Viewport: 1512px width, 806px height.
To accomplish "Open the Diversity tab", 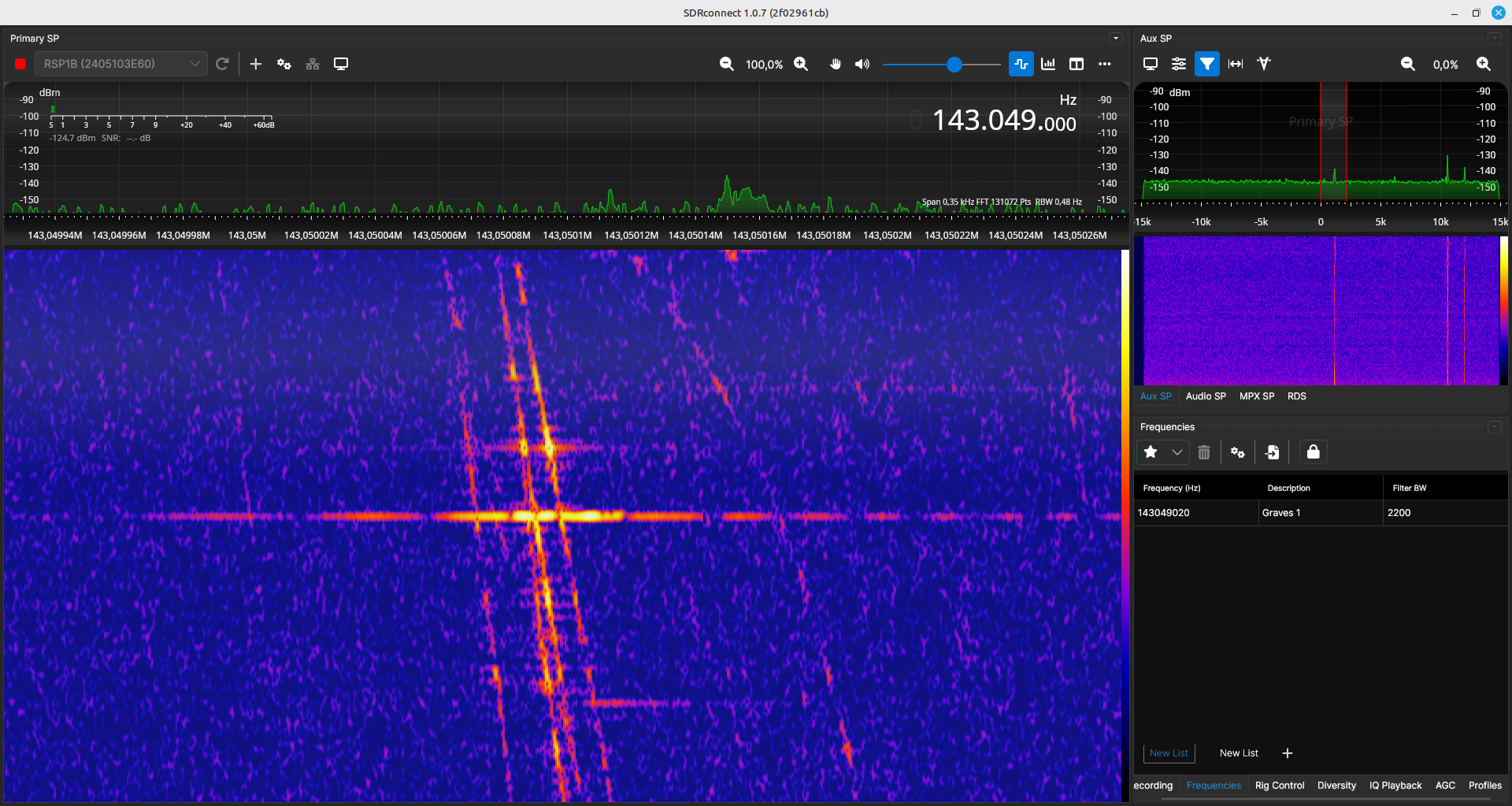I will [x=1336, y=786].
